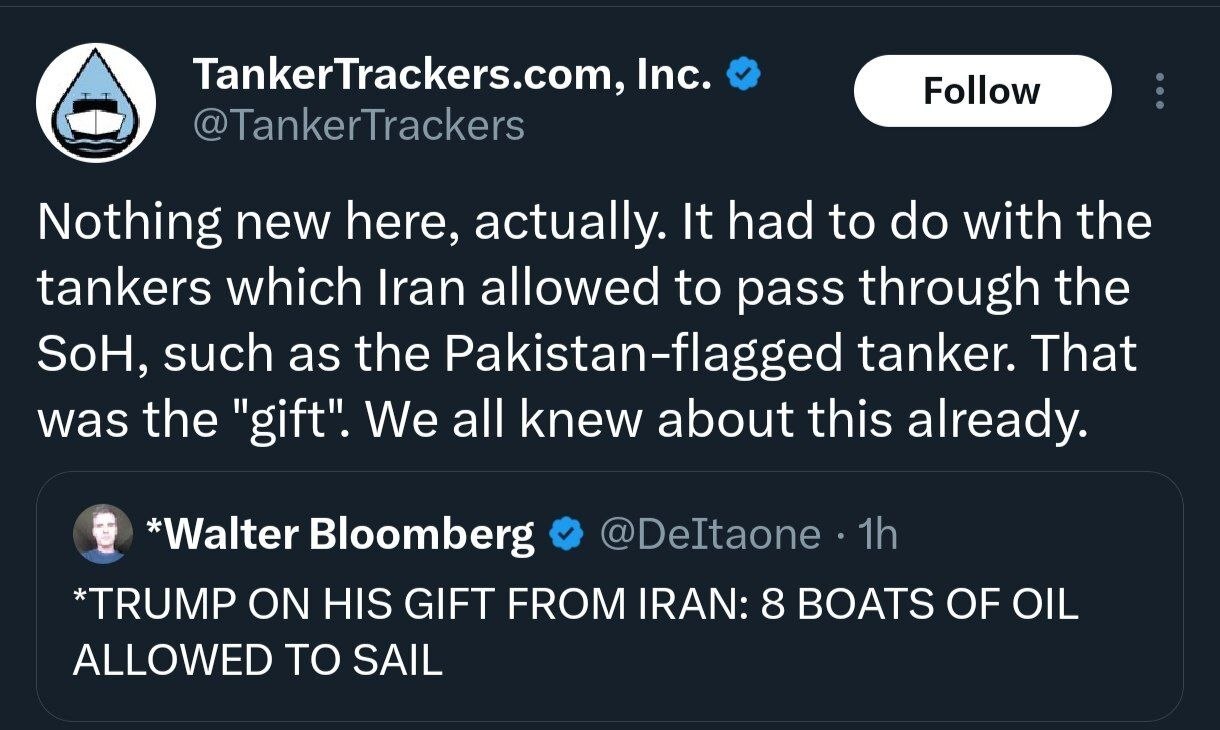Click the @DeItaone handle
The width and height of the screenshot is (1220, 730).
tap(710, 535)
